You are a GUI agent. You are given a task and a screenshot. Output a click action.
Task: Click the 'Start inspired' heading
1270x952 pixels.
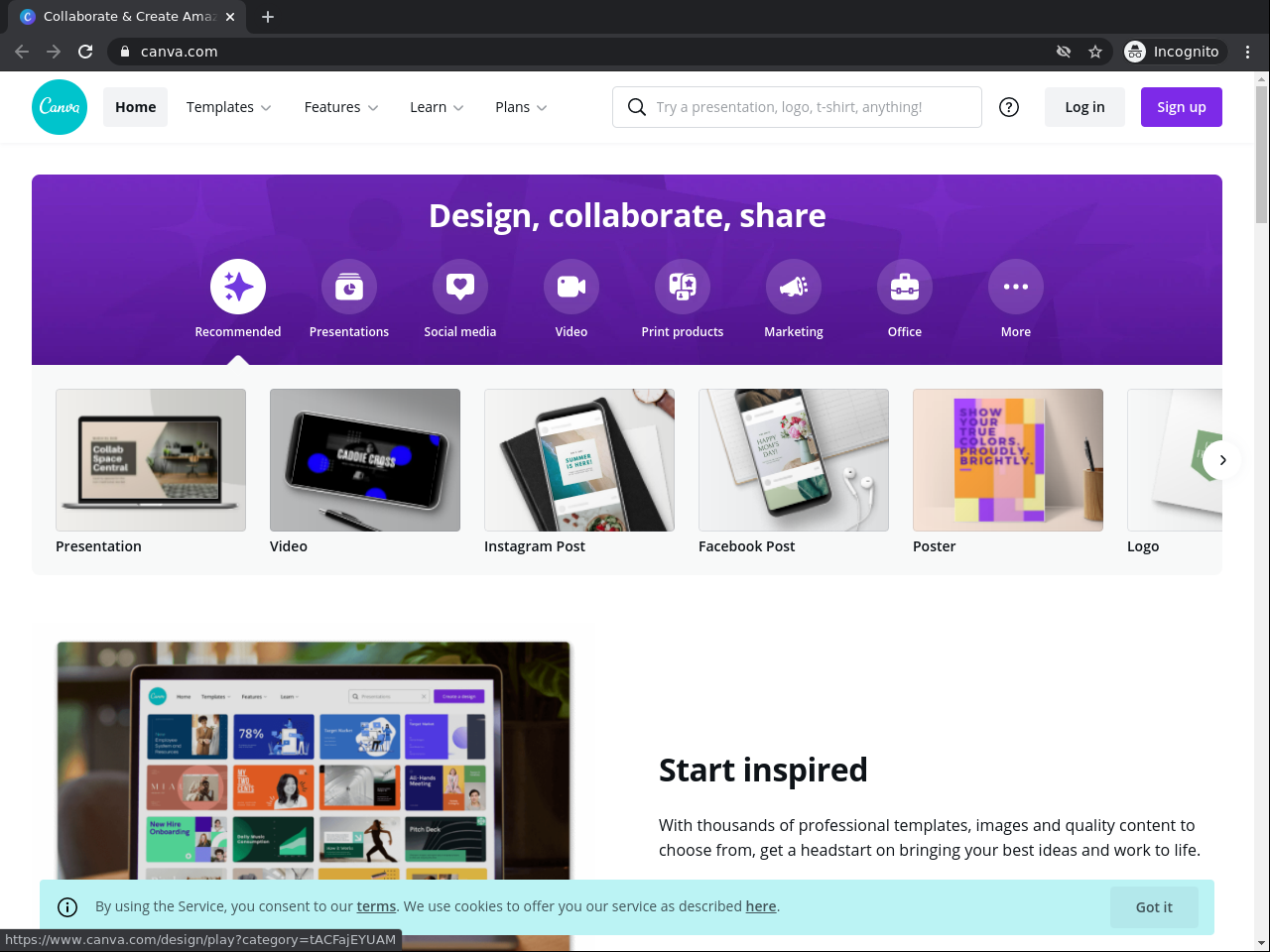[x=763, y=771]
